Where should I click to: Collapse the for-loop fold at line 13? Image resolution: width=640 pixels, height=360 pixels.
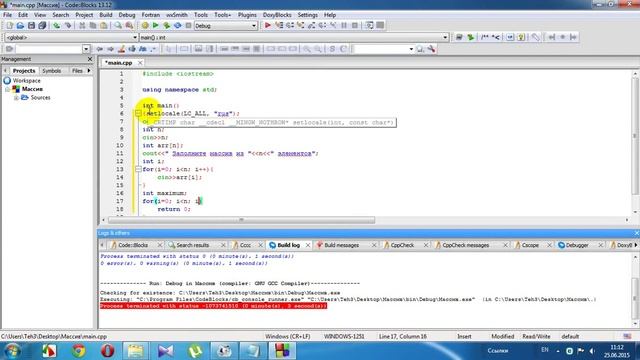click(138, 169)
